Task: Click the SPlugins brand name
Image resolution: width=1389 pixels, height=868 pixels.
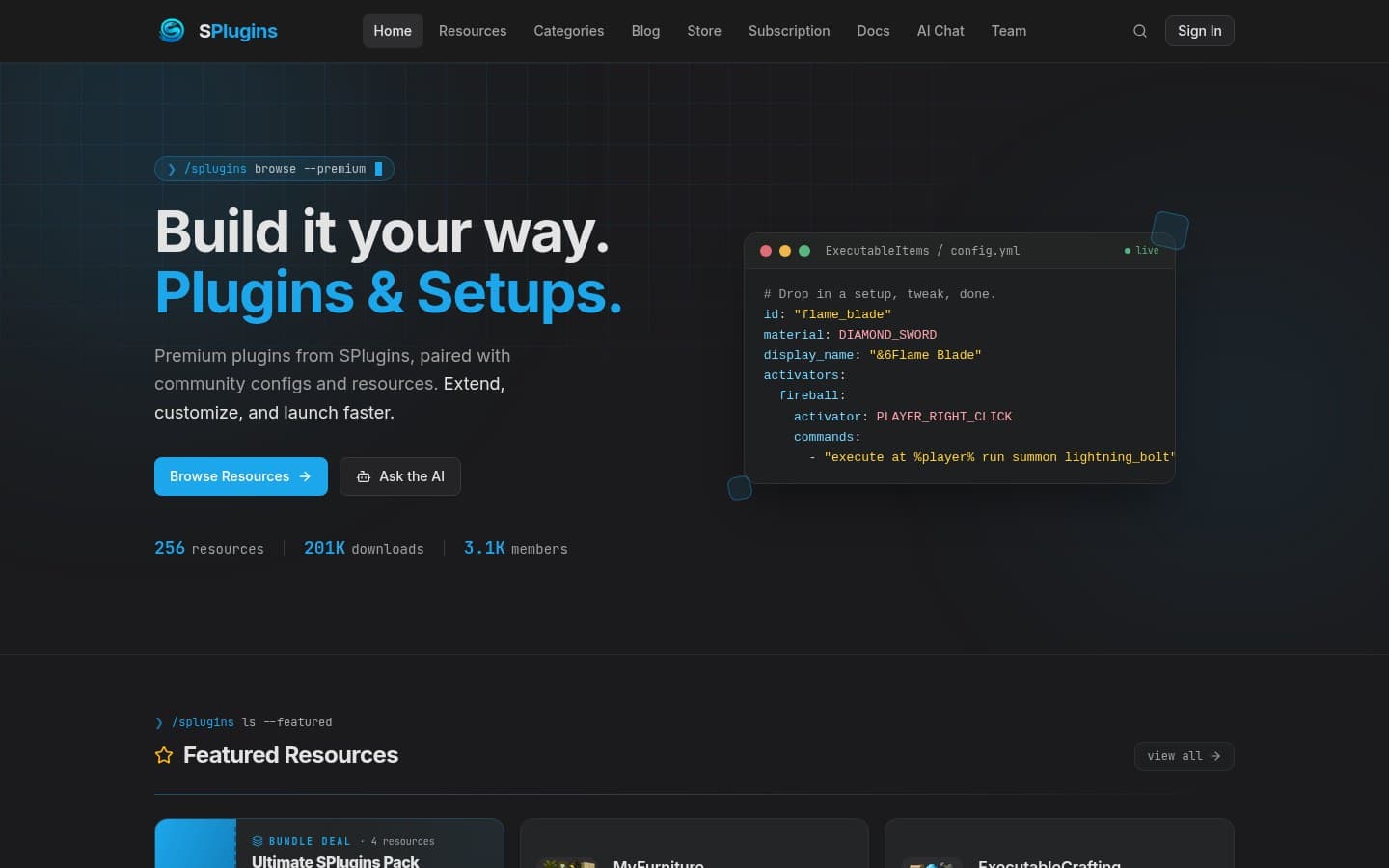Action: click(x=238, y=31)
